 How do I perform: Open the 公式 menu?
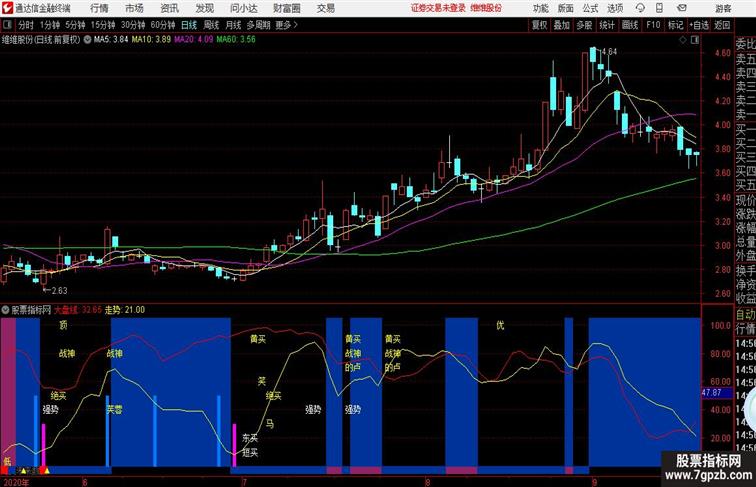click(590, 8)
